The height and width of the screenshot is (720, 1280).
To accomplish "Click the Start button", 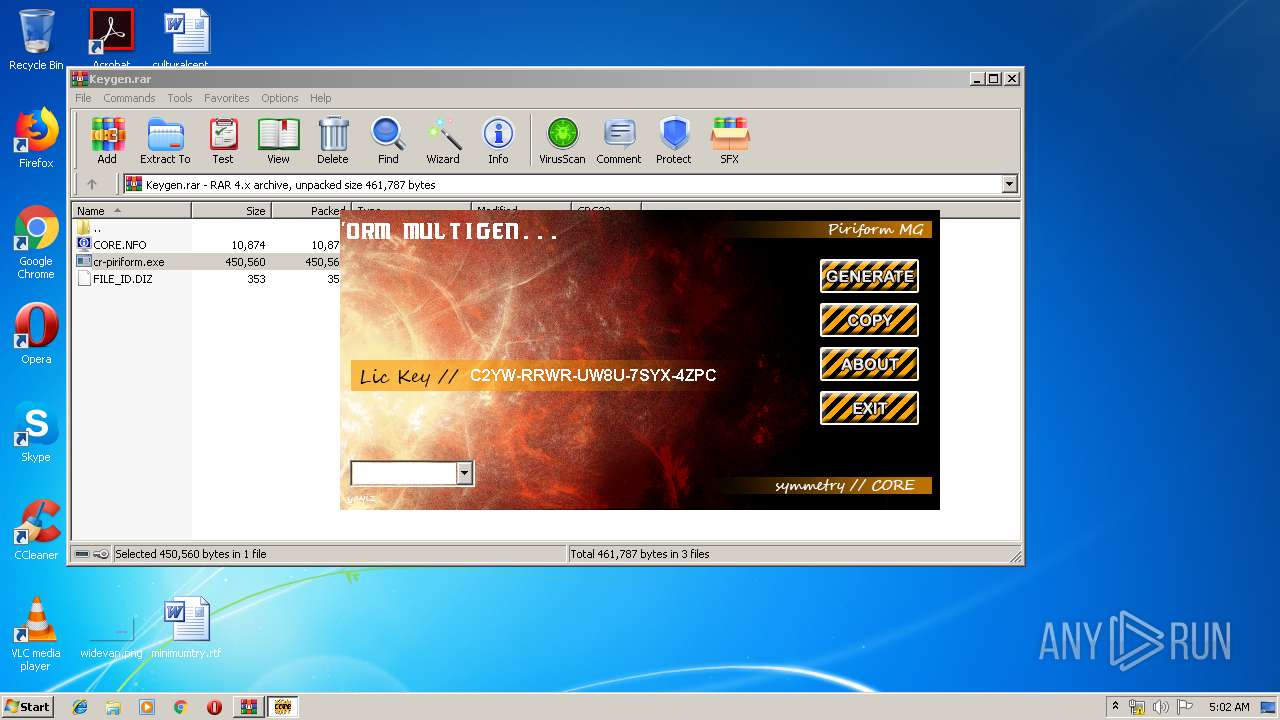I will click(27, 706).
